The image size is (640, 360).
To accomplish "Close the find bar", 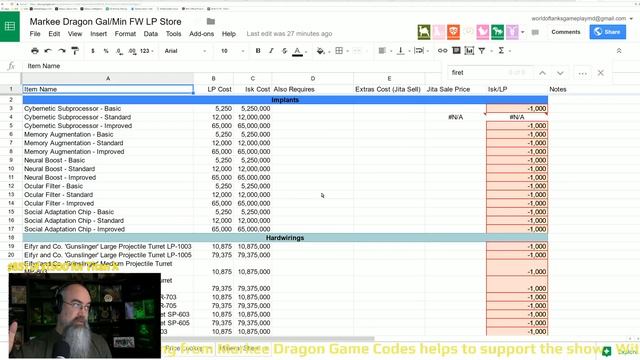I will click(x=600, y=73).
